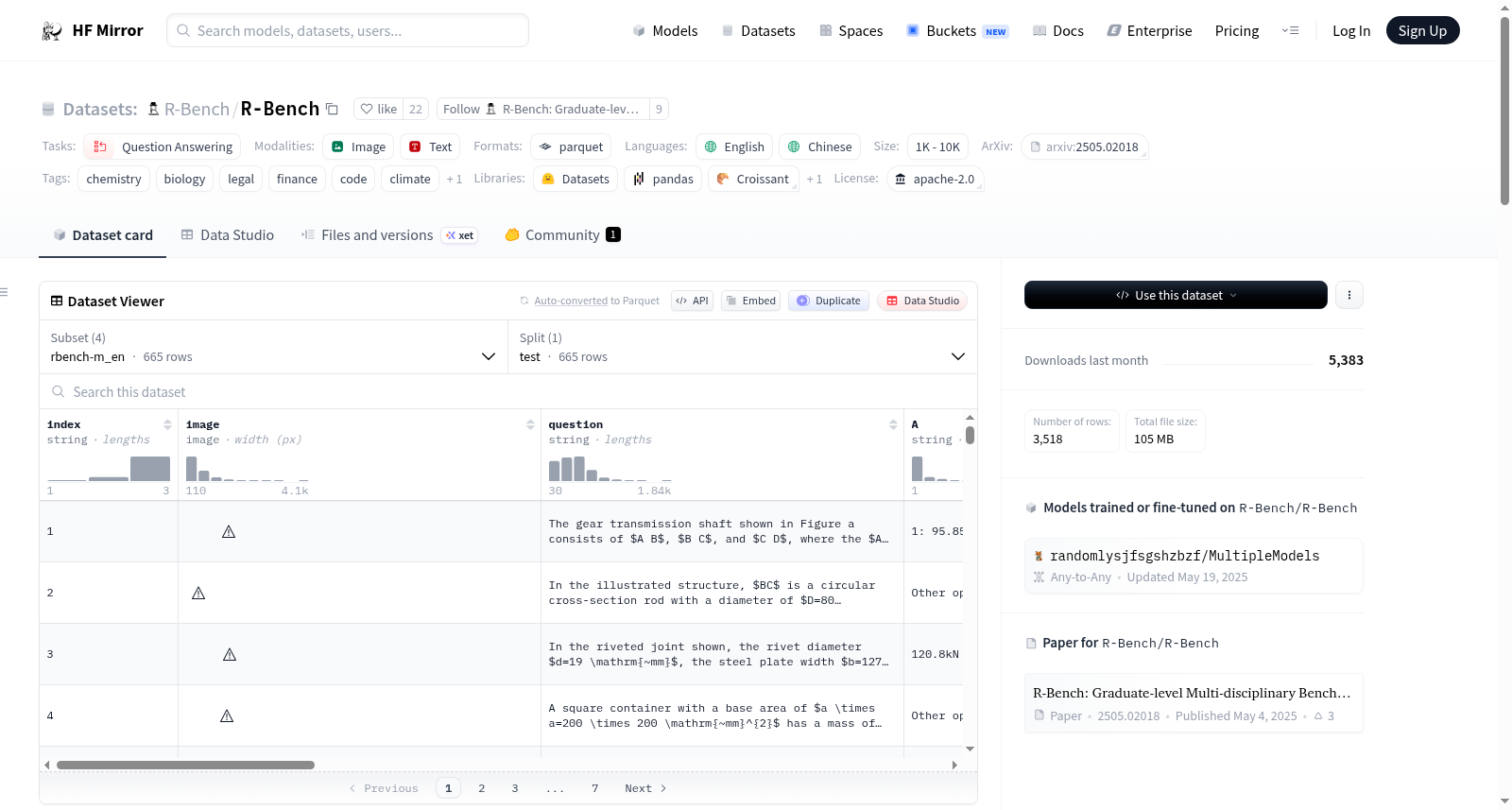The image size is (1512, 810).
Task: Click warning icon in row 3 image cell
Action: tap(230, 655)
